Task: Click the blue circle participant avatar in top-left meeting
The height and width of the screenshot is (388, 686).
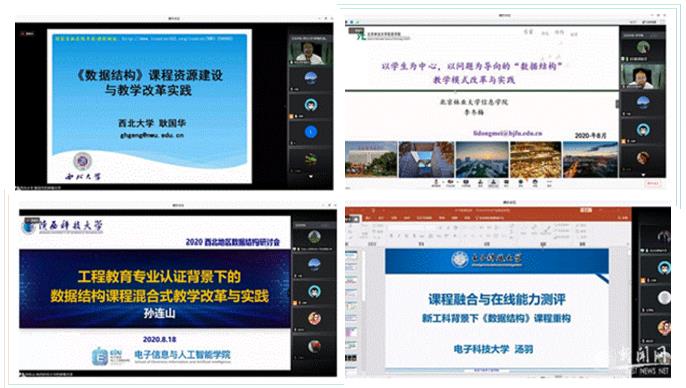Action: [x=311, y=132]
